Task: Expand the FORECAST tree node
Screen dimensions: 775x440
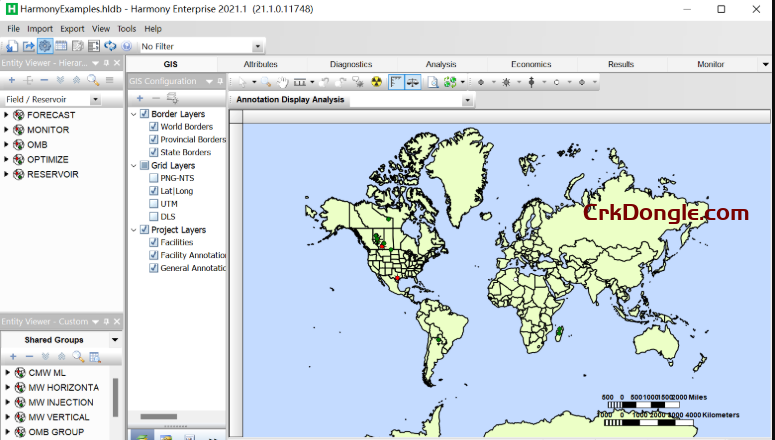Action: 6,115
